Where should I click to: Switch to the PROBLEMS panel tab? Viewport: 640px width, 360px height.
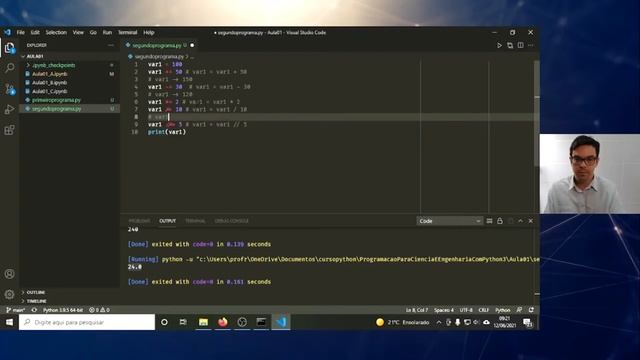(x=139, y=221)
